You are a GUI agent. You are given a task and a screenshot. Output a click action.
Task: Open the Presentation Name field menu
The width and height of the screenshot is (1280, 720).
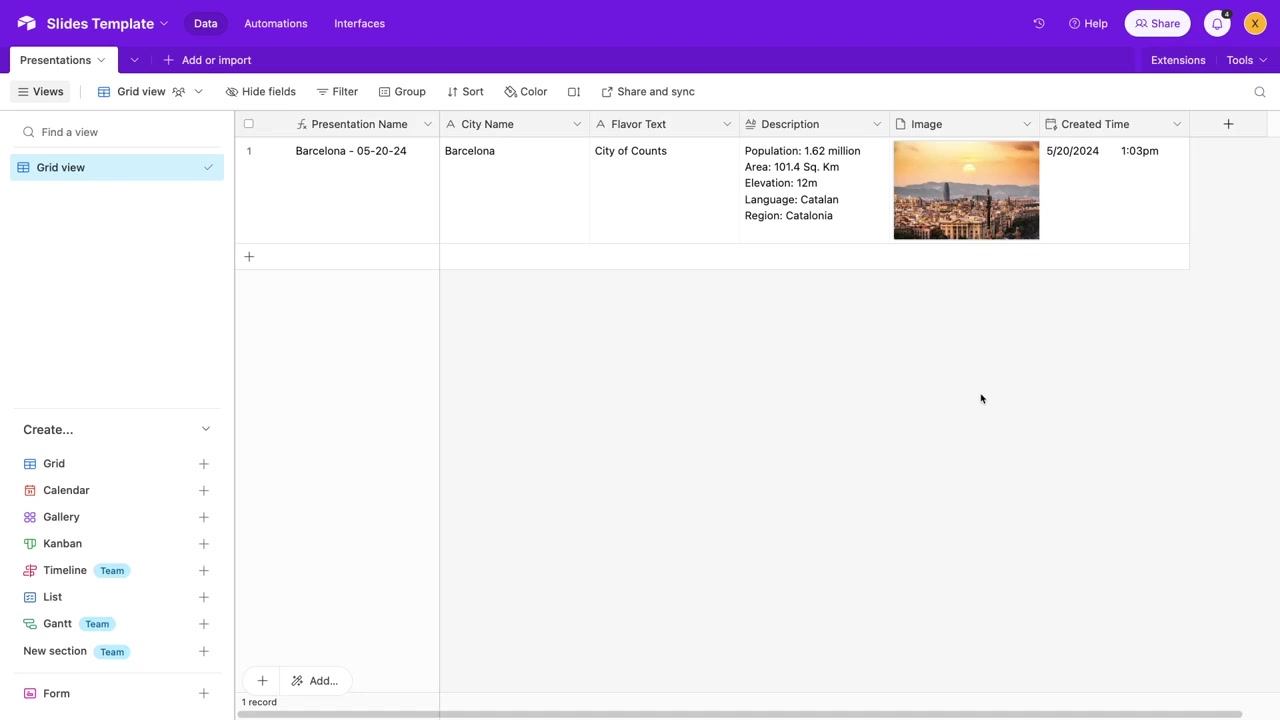pyautogui.click(x=427, y=124)
